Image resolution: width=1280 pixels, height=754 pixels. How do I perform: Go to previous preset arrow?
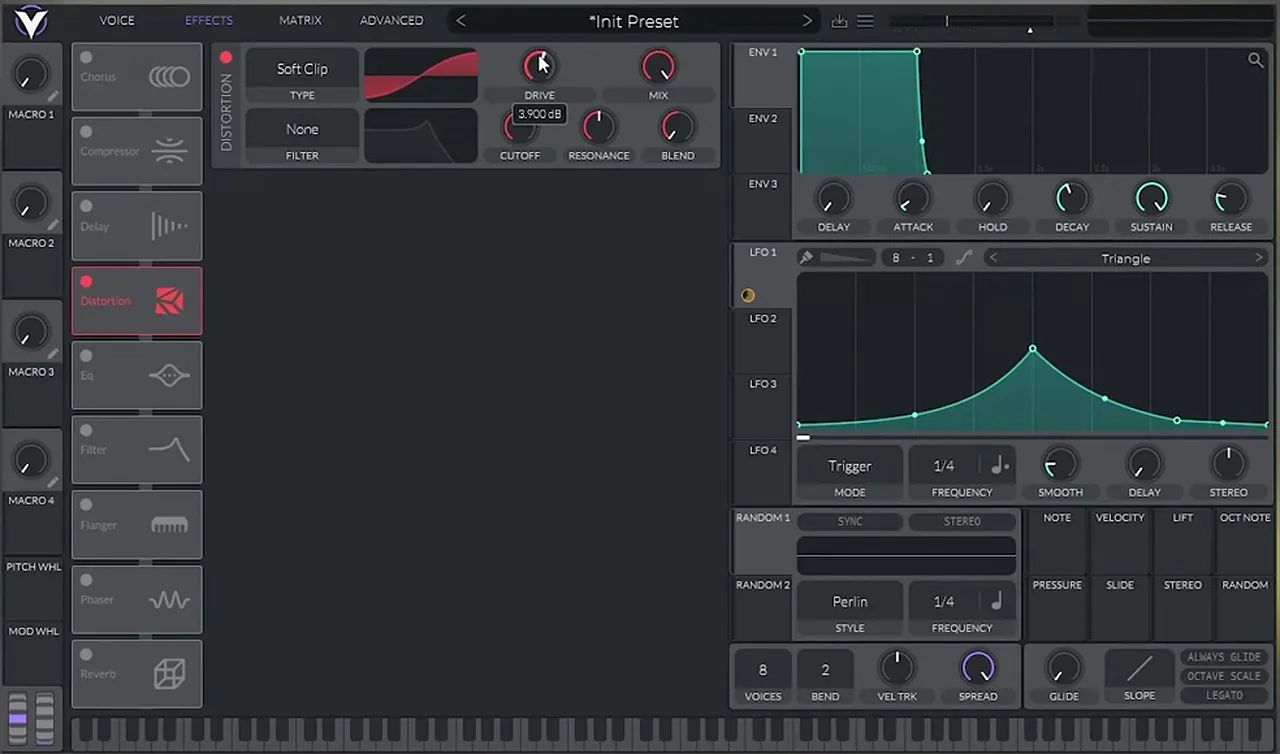(x=461, y=21)
